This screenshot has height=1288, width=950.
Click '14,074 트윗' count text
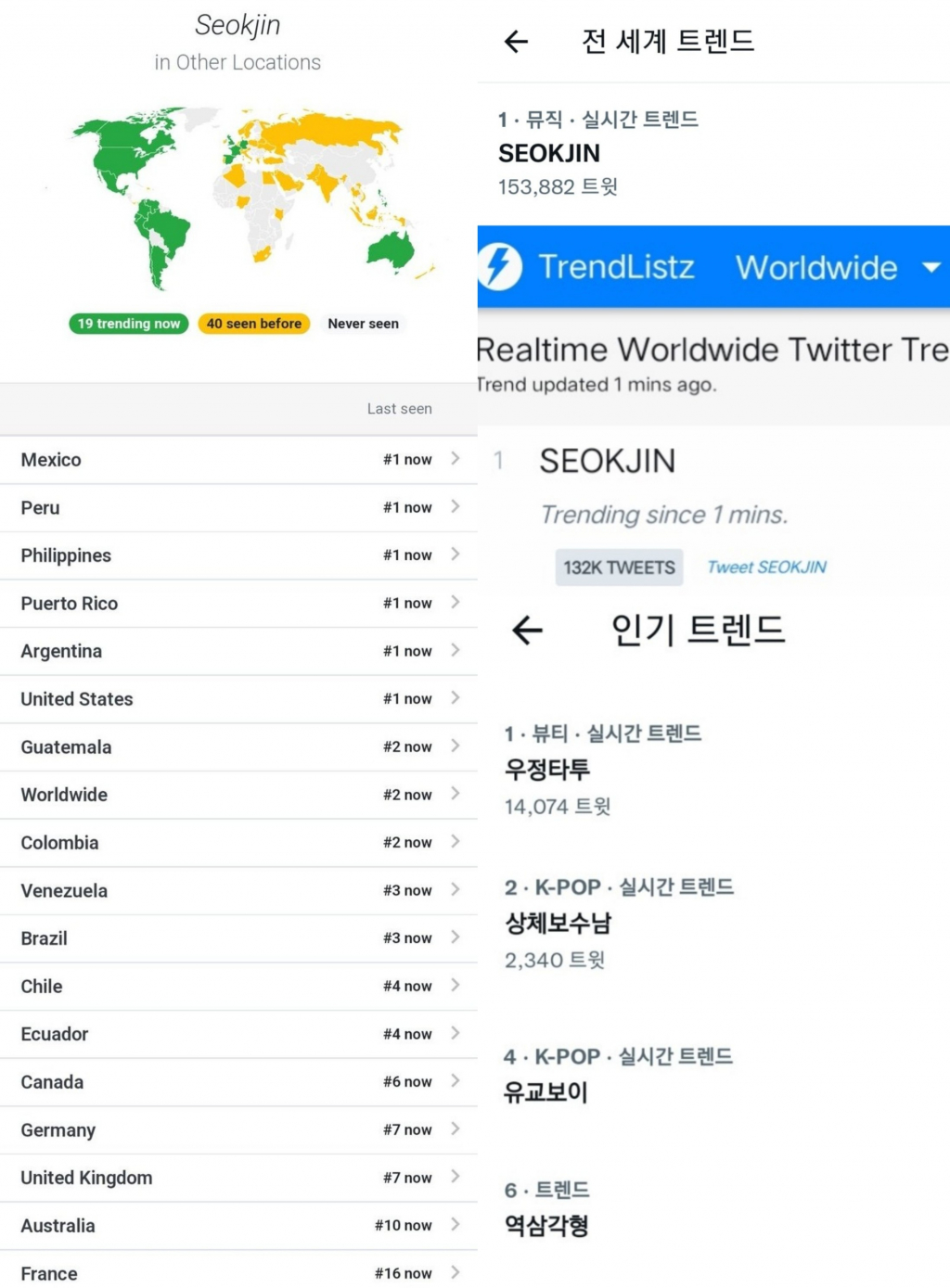tap(558, 807)
